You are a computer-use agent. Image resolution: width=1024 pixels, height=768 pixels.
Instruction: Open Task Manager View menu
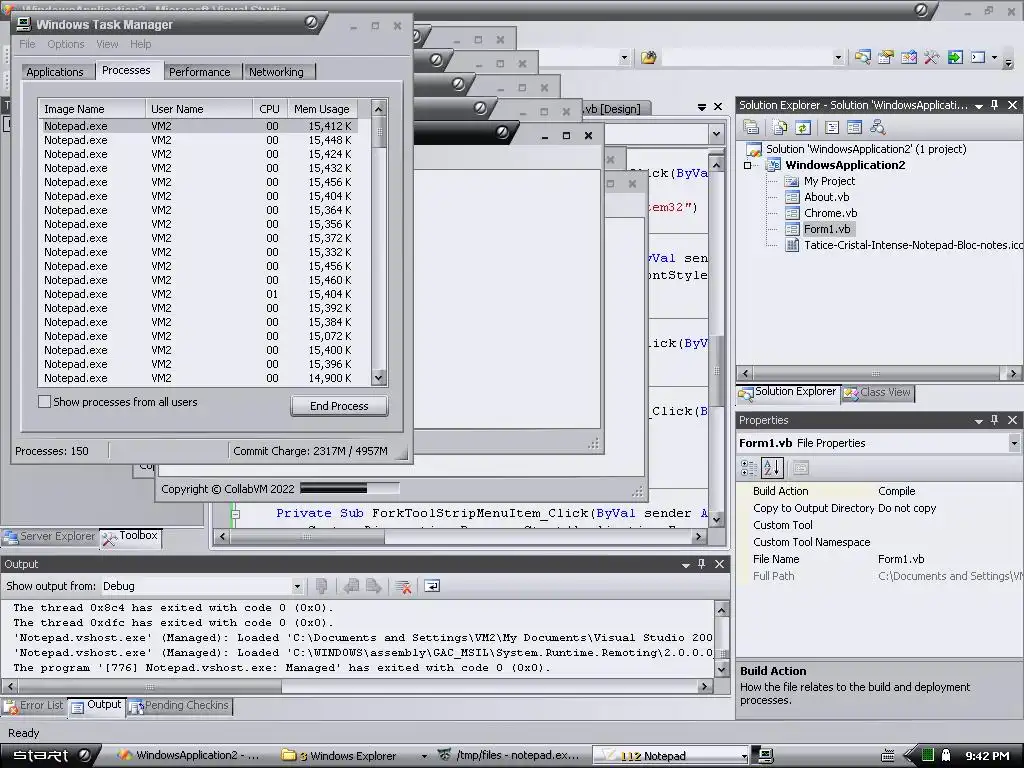click(107, 44)
